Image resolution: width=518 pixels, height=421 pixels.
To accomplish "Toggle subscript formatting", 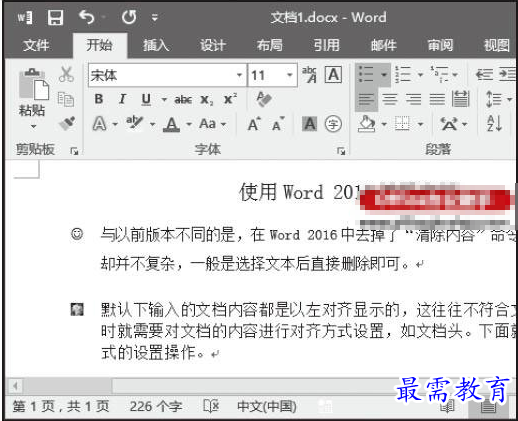I will 206,100.
